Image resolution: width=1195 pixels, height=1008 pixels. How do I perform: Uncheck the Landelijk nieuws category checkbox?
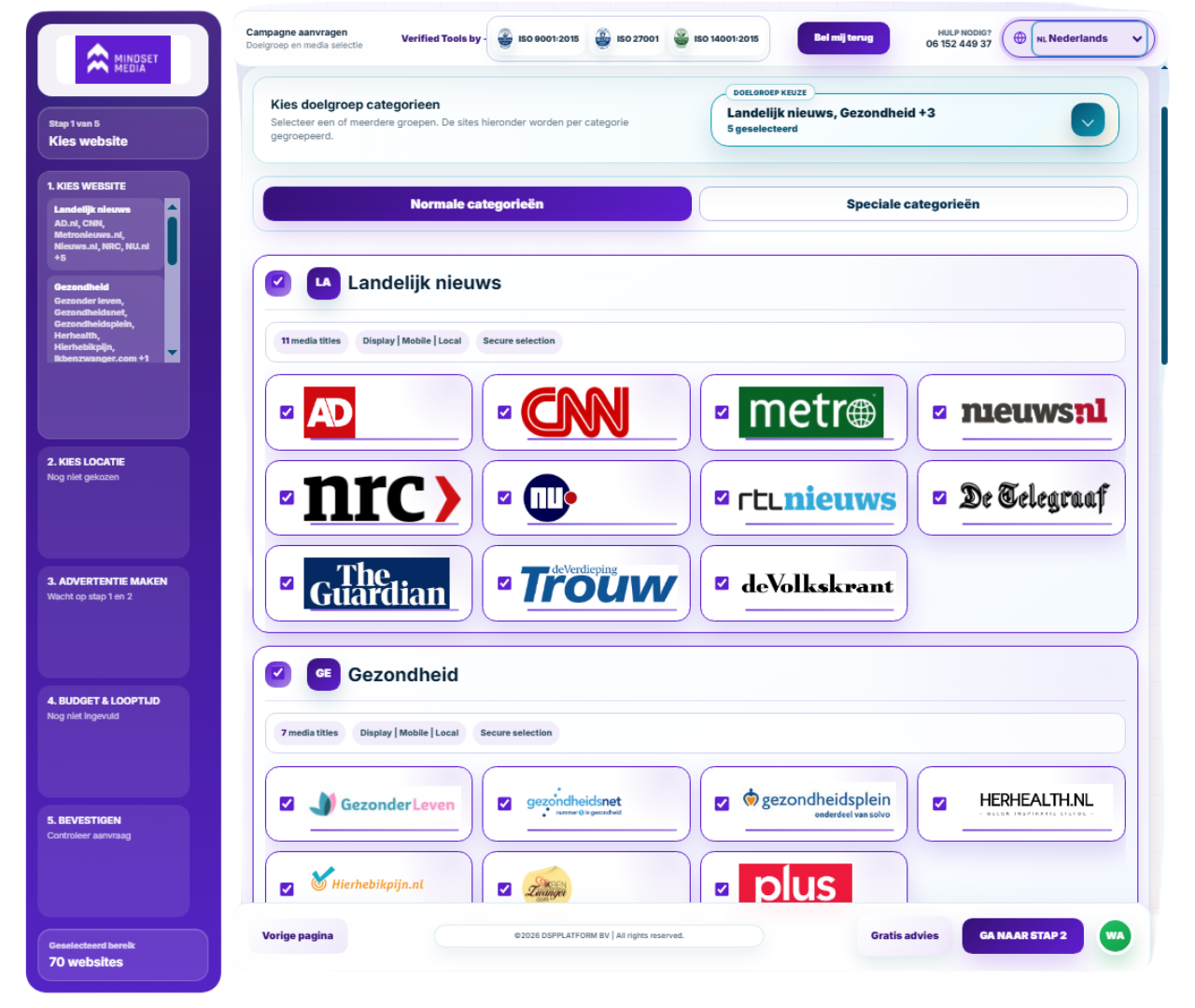pyautogui.click(x=278, y=283)
